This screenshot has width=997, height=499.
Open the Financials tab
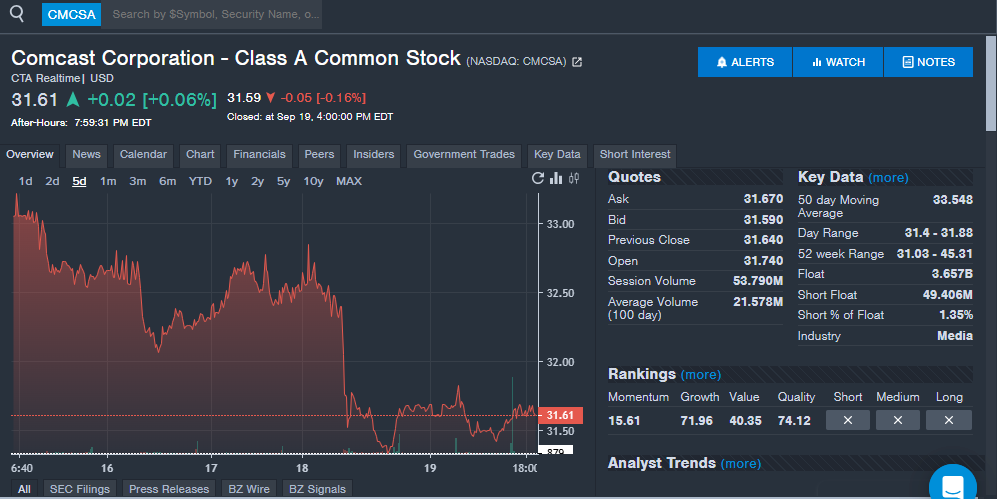point(259,154)
